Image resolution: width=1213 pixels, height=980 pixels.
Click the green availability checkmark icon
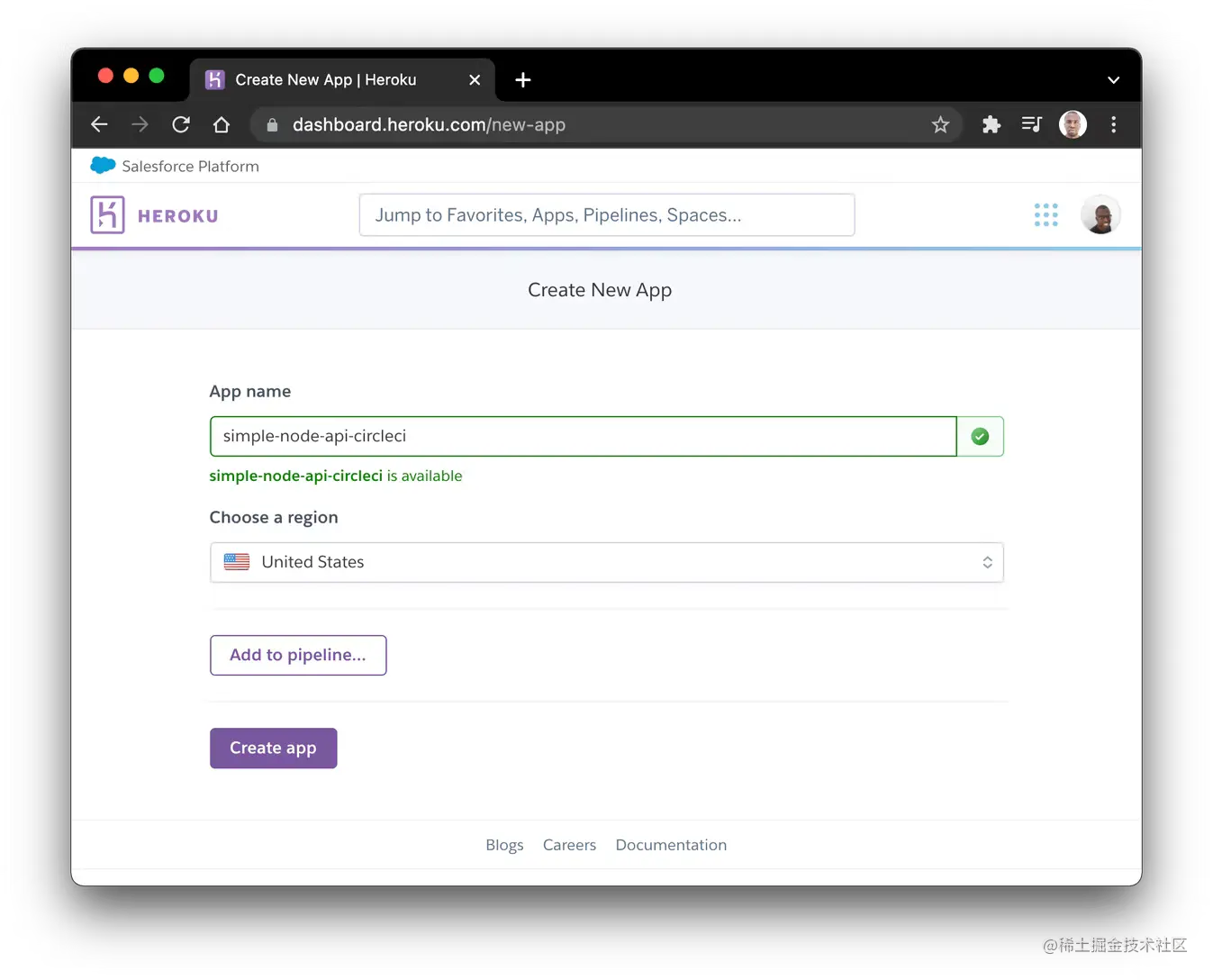pos(980,436)
